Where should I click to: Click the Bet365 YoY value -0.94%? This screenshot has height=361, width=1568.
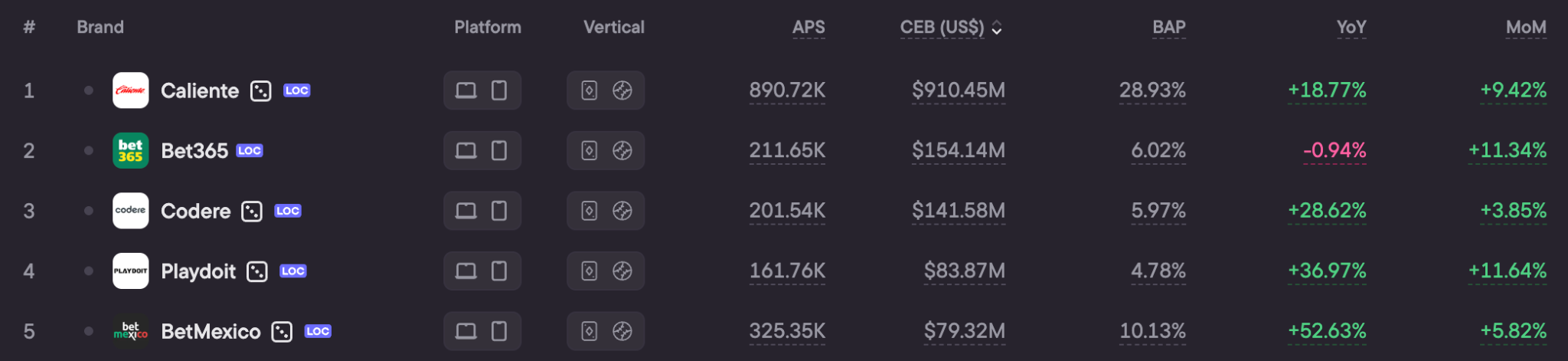(x=1334, y=150)
